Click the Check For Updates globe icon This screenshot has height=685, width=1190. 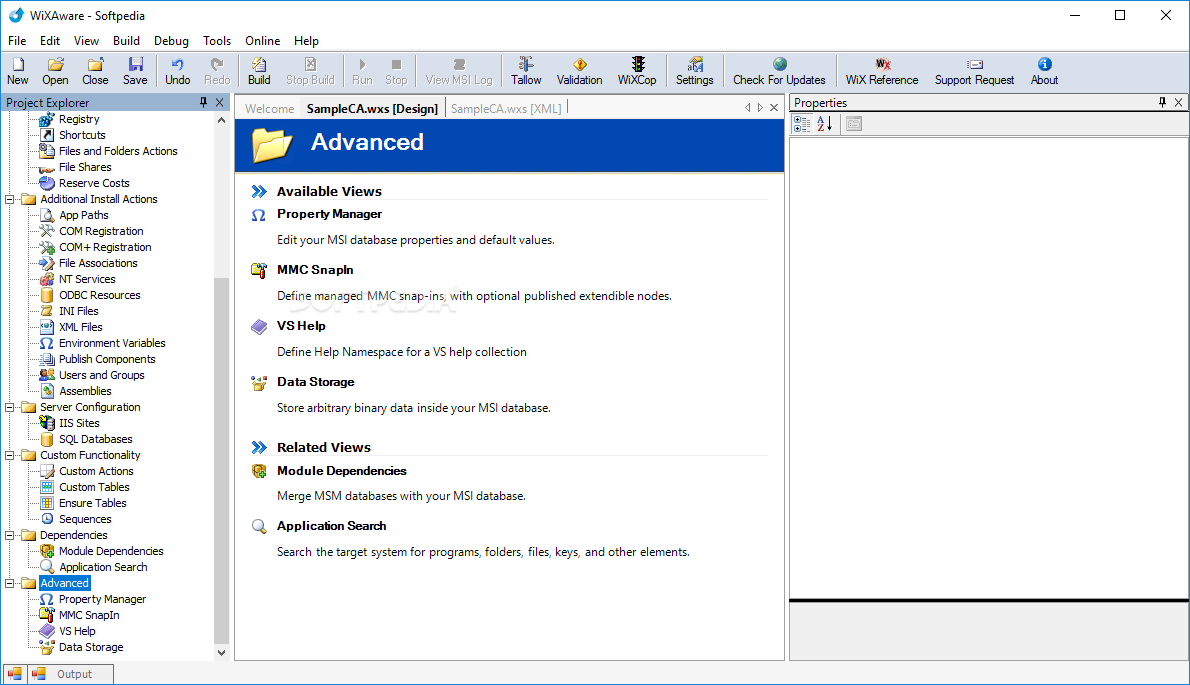tap(779, 64)
